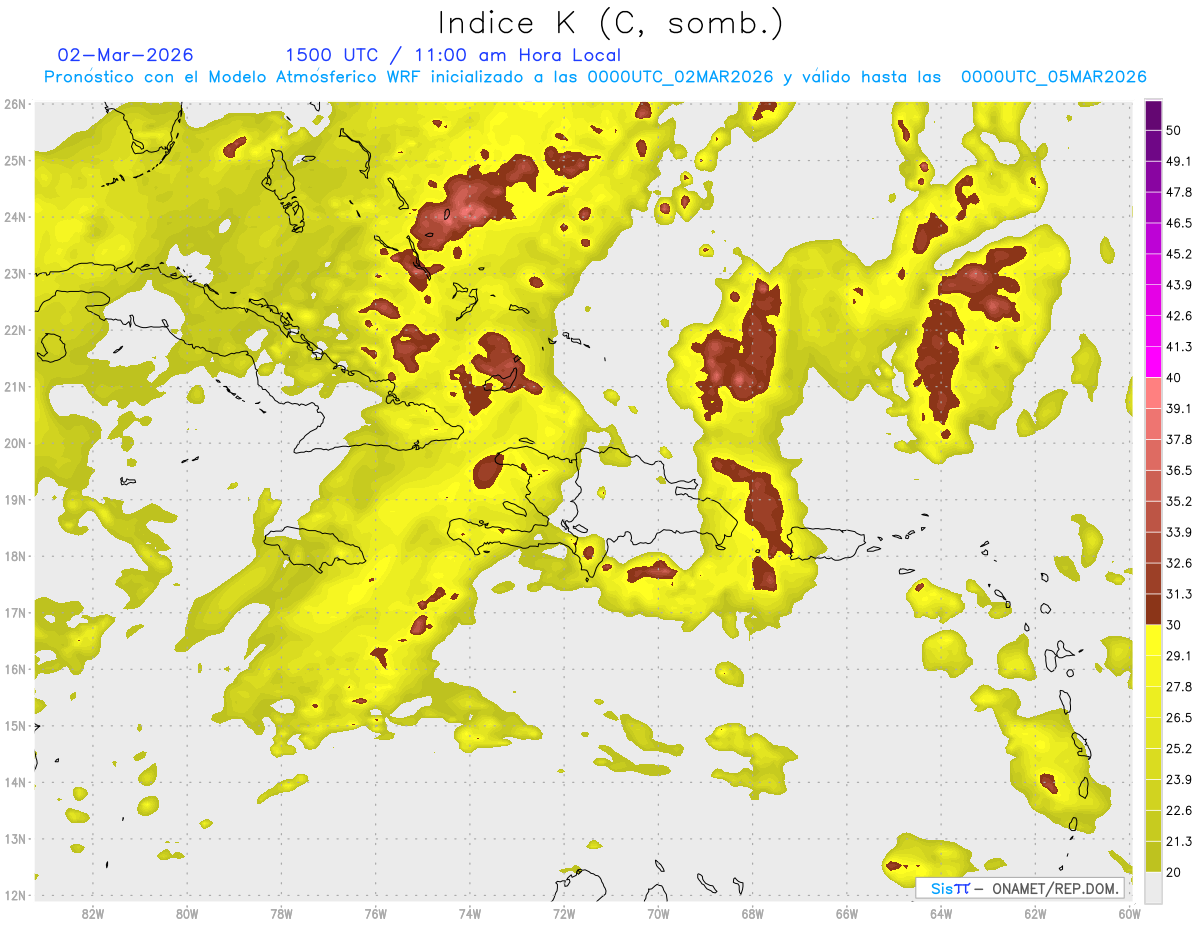This screenshot has width=1200, height=927.
Task: Select the "42.6" legend value
Action: tap(1179, 317)
